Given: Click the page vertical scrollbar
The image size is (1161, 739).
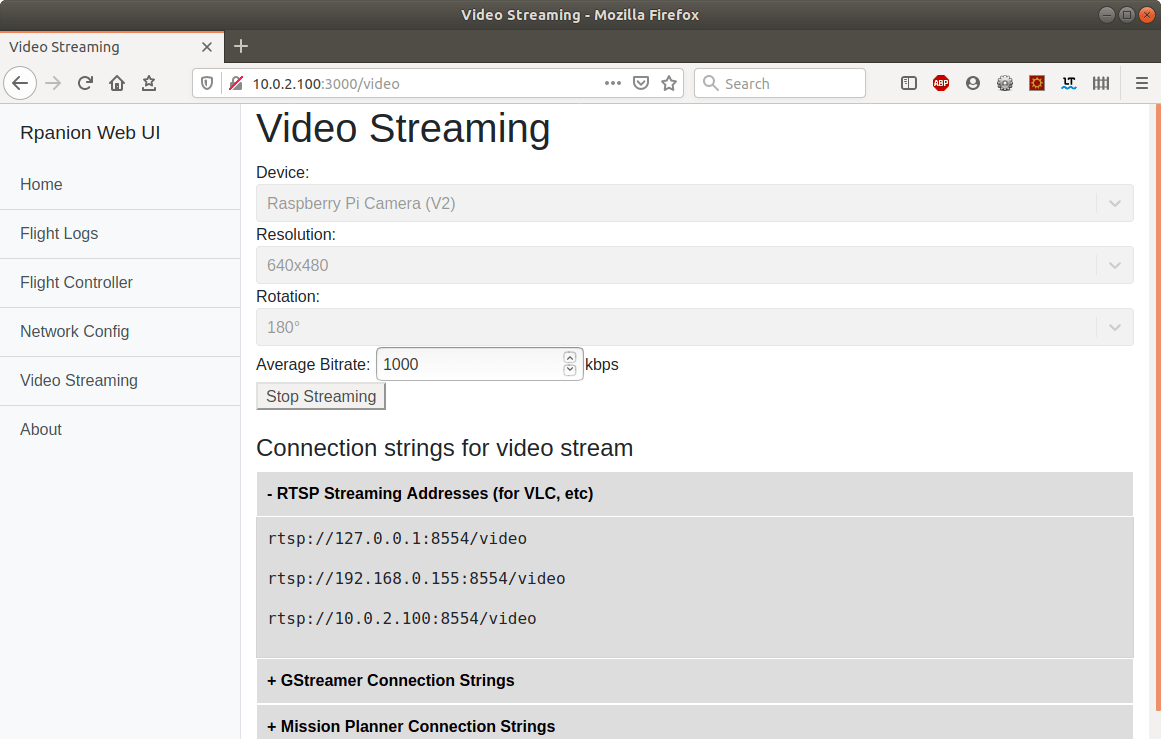Looking at the screenshot, I should point(1157,407).
